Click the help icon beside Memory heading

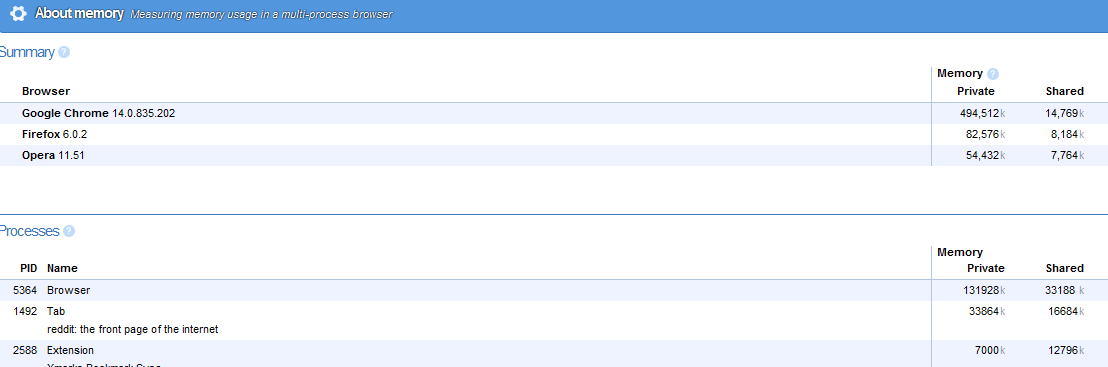(x=993, y=74)
